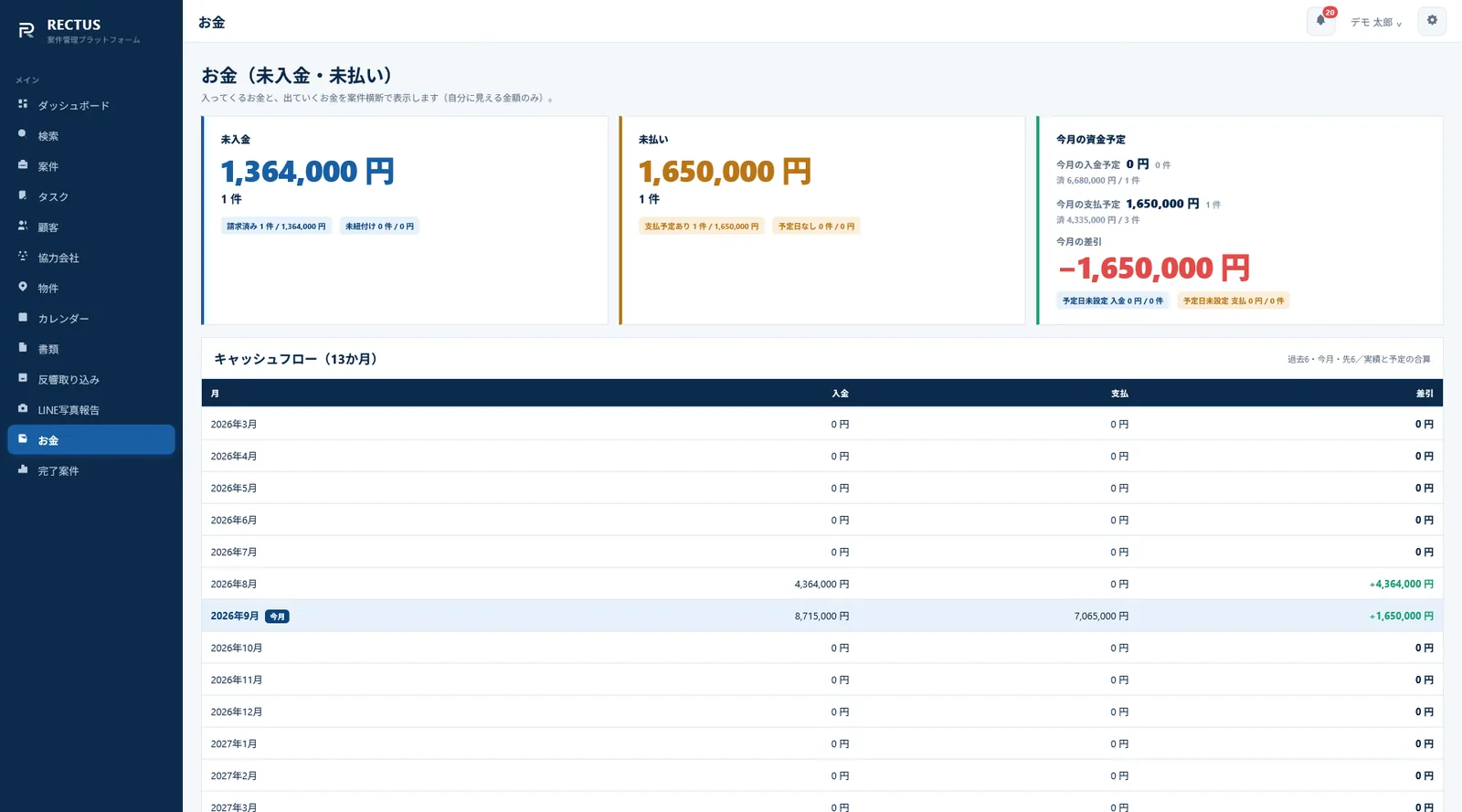Screen dimensions: 1462x812
Task: Click the +4,364,000 円 差引 cell
Action: [x=1401, y=584]
